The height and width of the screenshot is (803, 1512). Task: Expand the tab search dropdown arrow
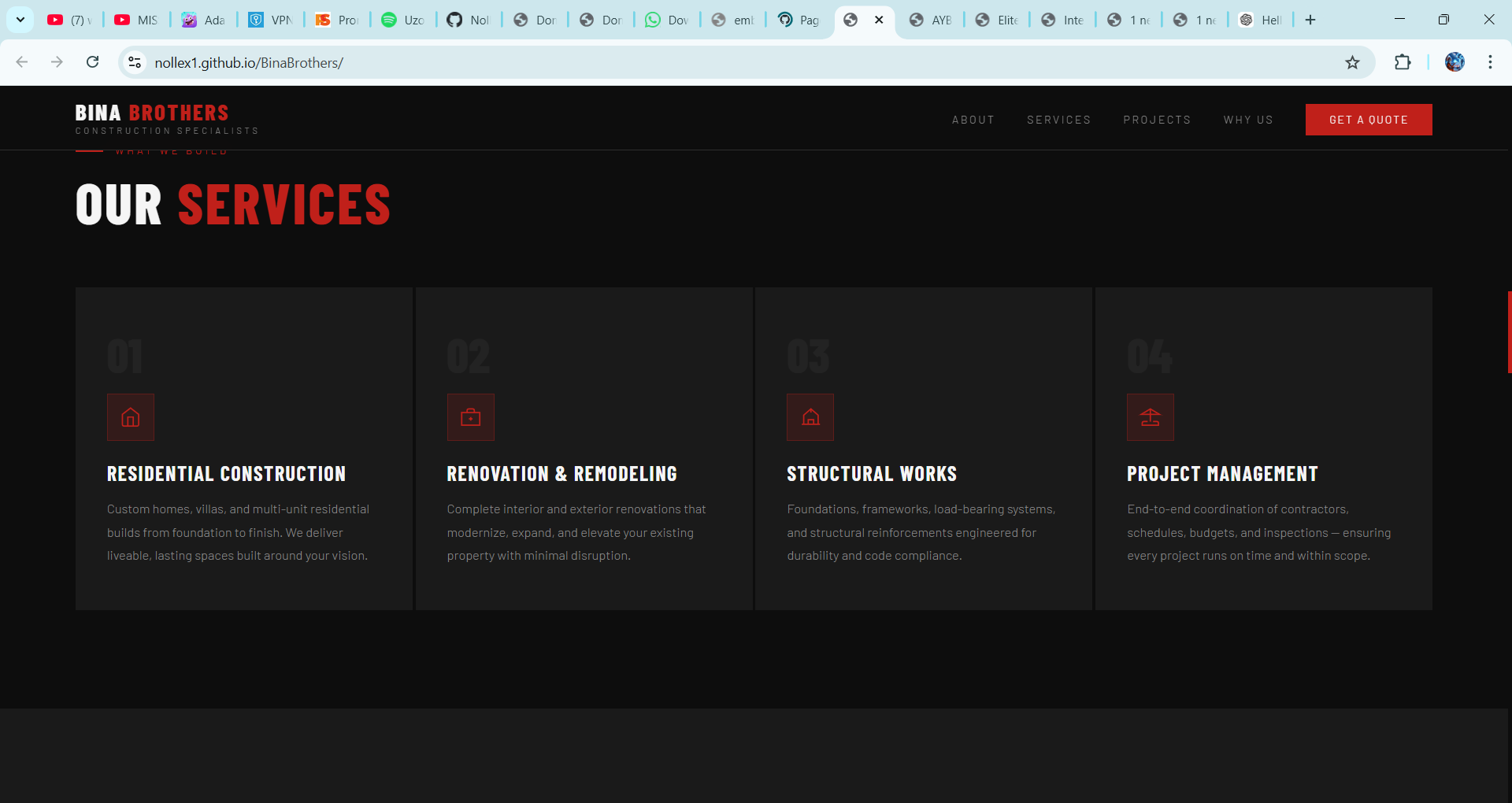tap(20, 20)
